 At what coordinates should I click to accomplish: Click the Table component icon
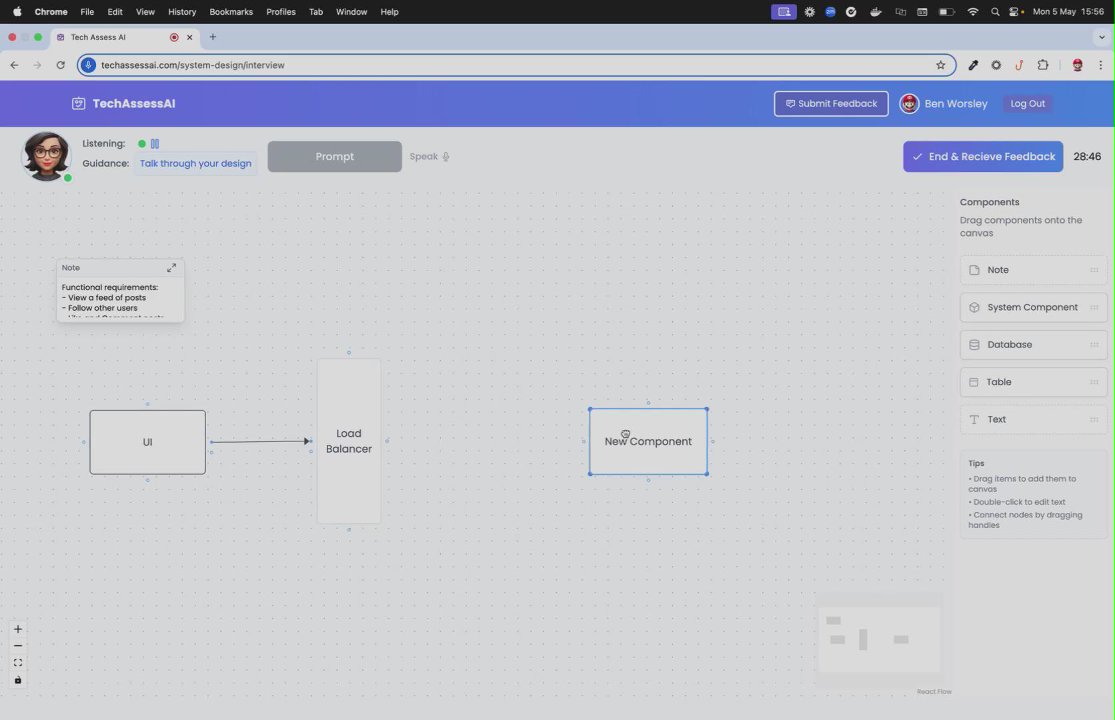[x=973, y=382]
